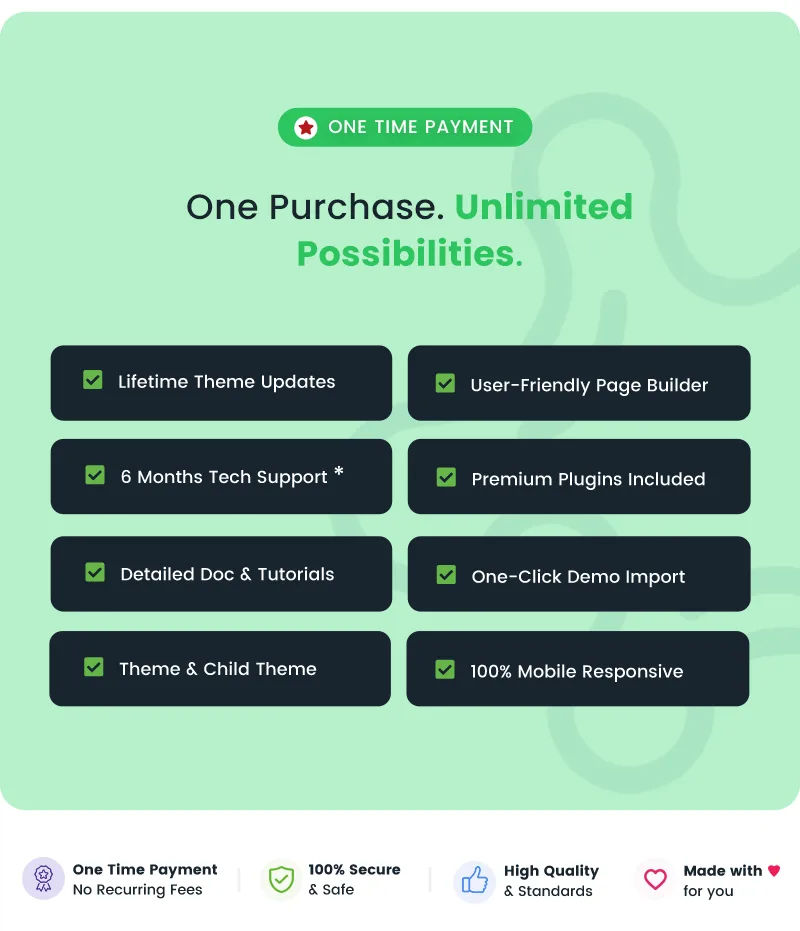
Task: Click the green shield checkmark icon
Action: click(x=281, y=879)
